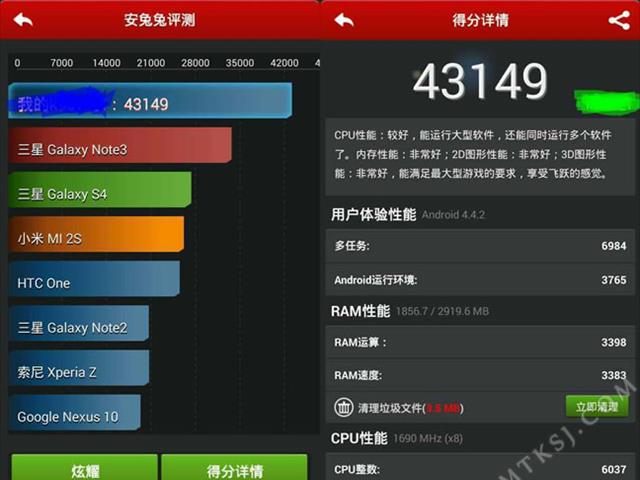Tap the large 43149 total score
Viewport: 640px width, 480px height.
coord(480,81)
